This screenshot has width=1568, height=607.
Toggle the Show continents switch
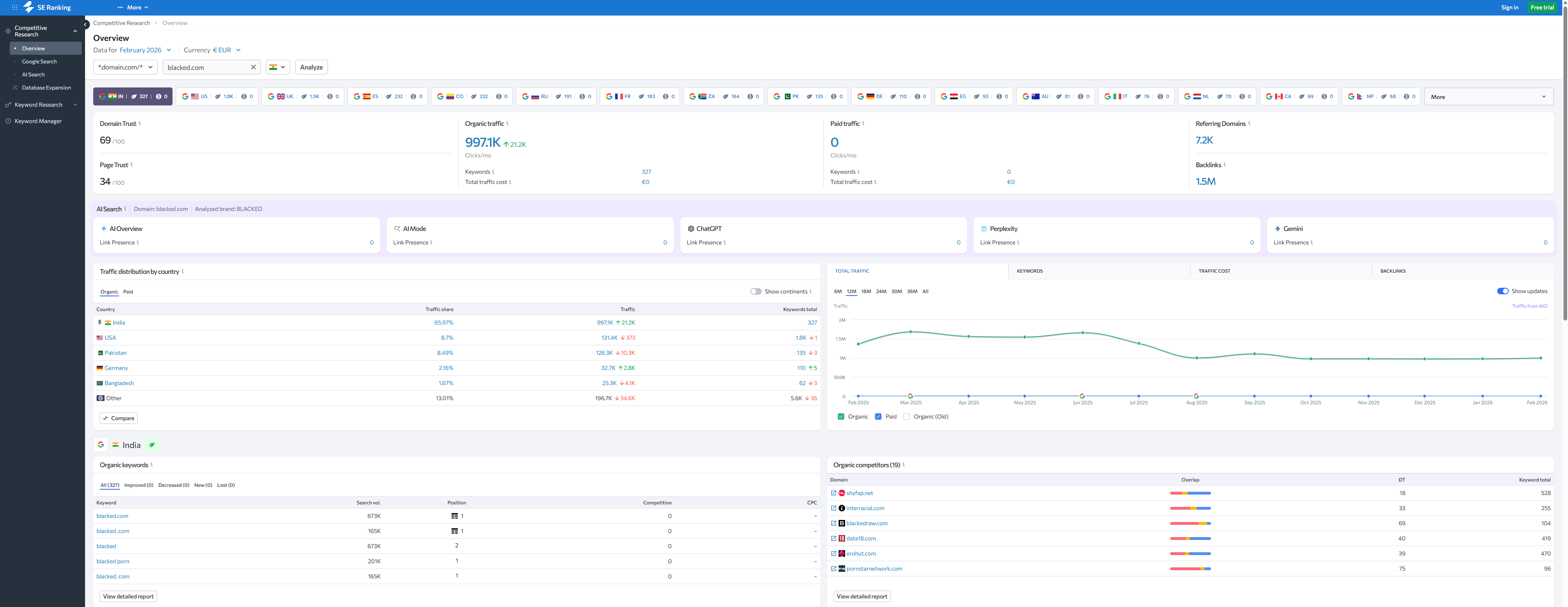point(756,291)
